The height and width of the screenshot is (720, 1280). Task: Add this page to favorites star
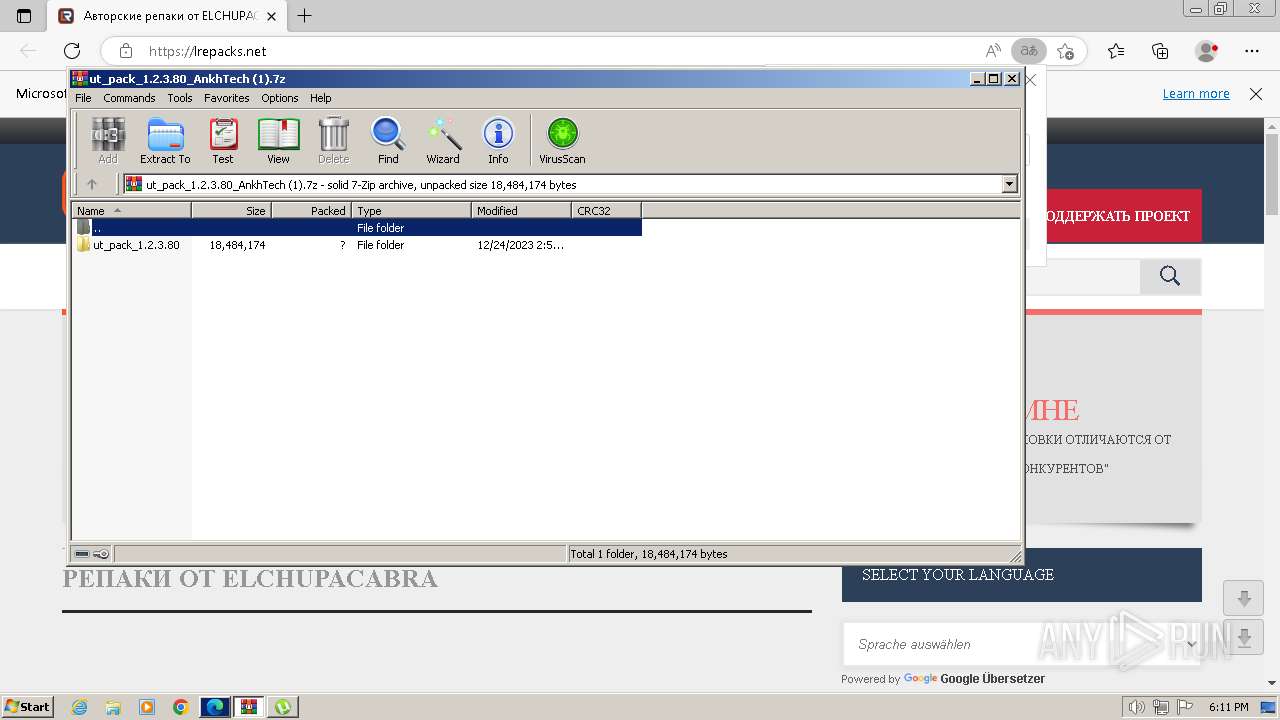tap(1065, 51)
